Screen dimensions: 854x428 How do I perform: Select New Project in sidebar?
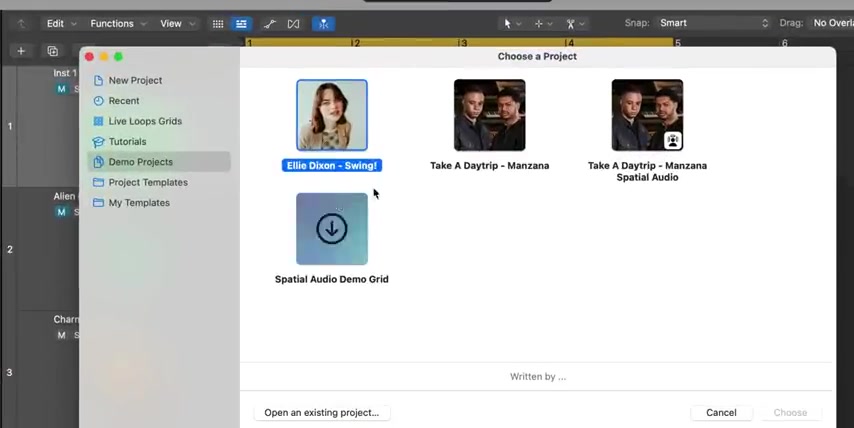coord(158,80)
